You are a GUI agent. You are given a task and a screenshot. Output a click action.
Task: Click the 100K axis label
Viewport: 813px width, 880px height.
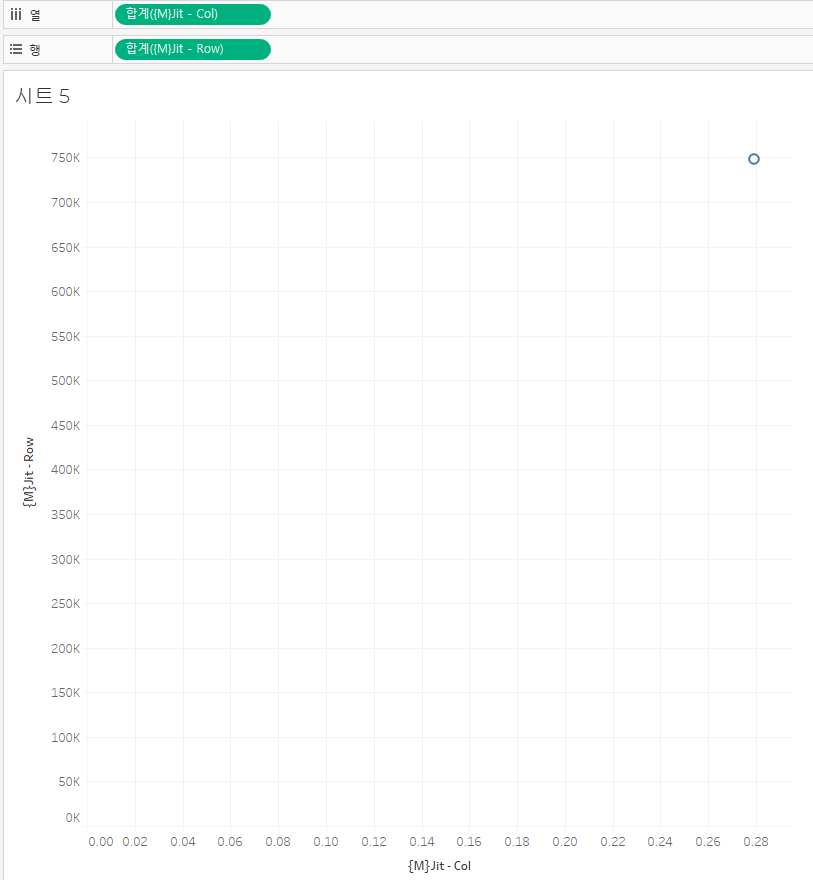coord(66,737)
